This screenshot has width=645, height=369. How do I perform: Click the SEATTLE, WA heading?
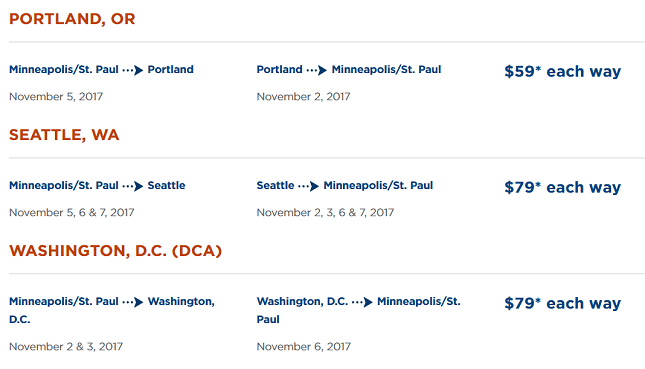(x=64, y=135)
